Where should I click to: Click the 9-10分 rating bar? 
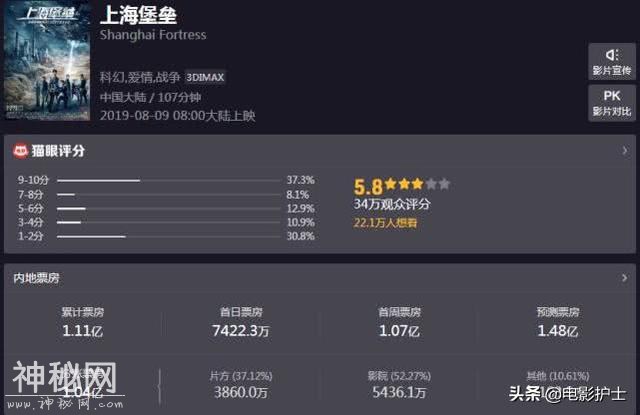[169, 180]
